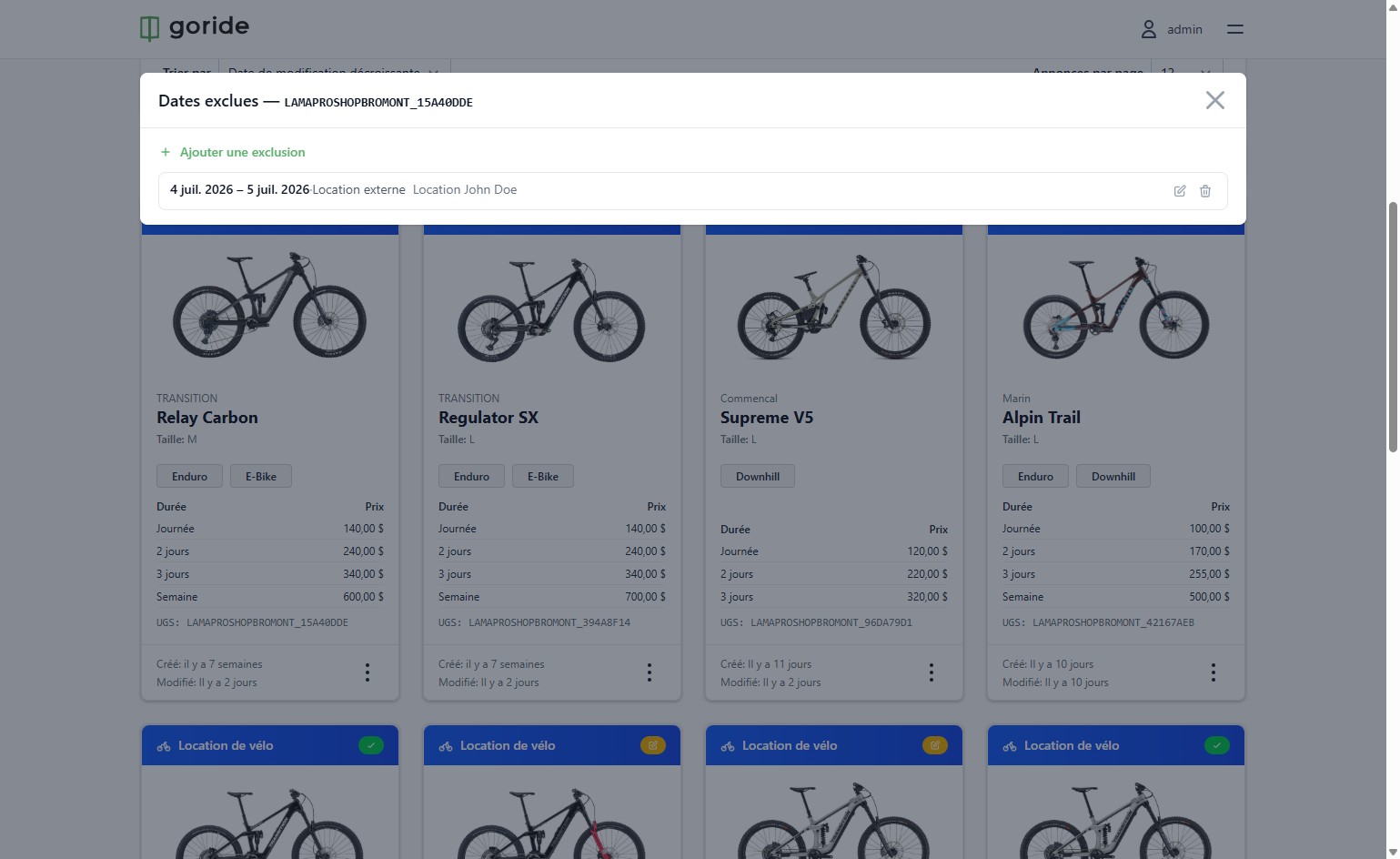This screenshot has width=1400, height=859.
Task: Click the plus icon for adding exclusion
Action: [x=166, y=152]
